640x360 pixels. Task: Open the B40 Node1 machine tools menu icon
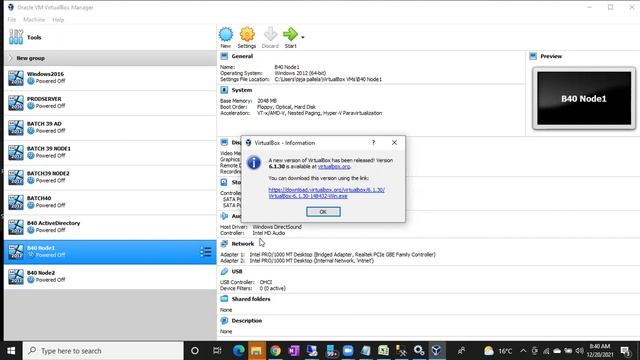point(206,252)
